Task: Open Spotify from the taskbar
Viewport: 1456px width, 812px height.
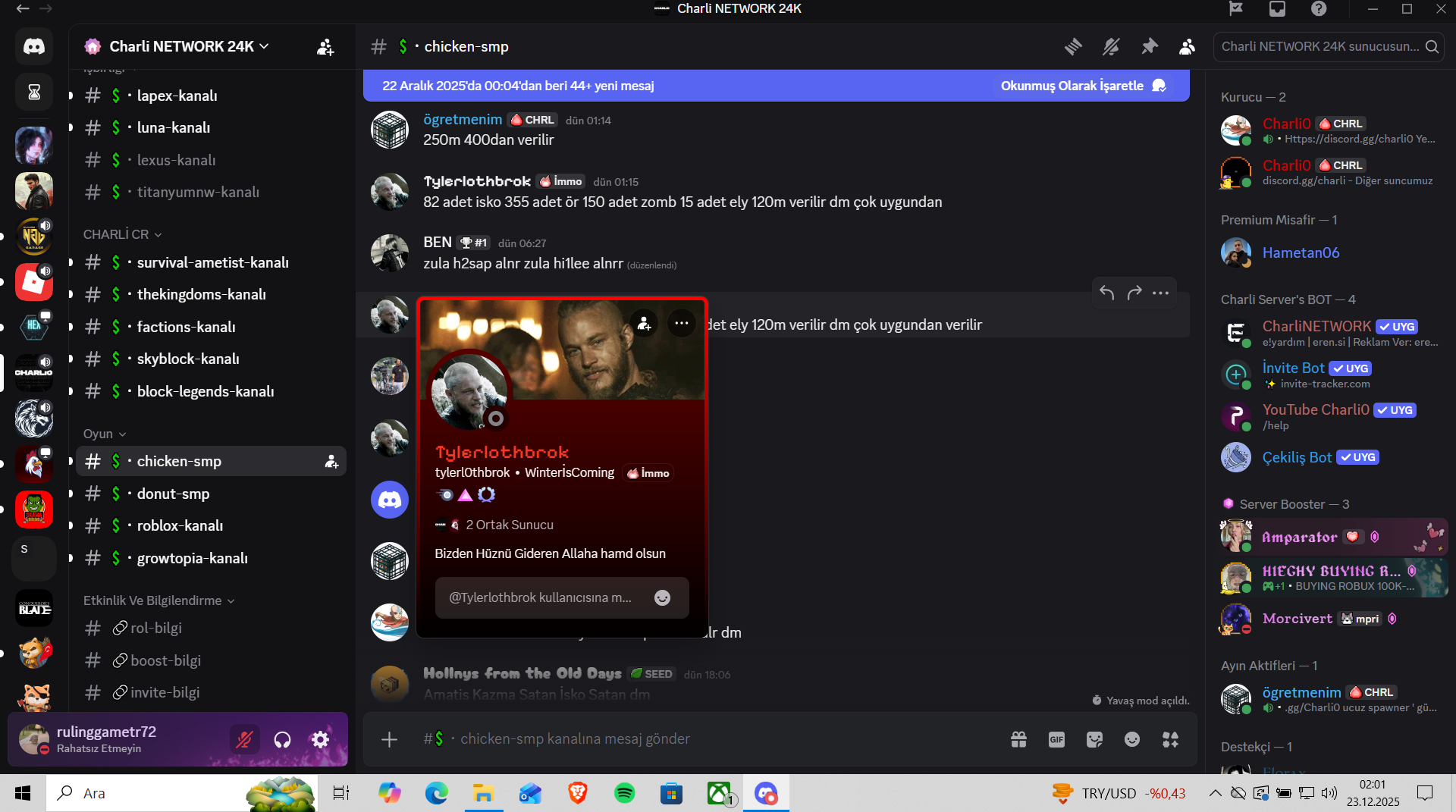Action: pos(624,793)
